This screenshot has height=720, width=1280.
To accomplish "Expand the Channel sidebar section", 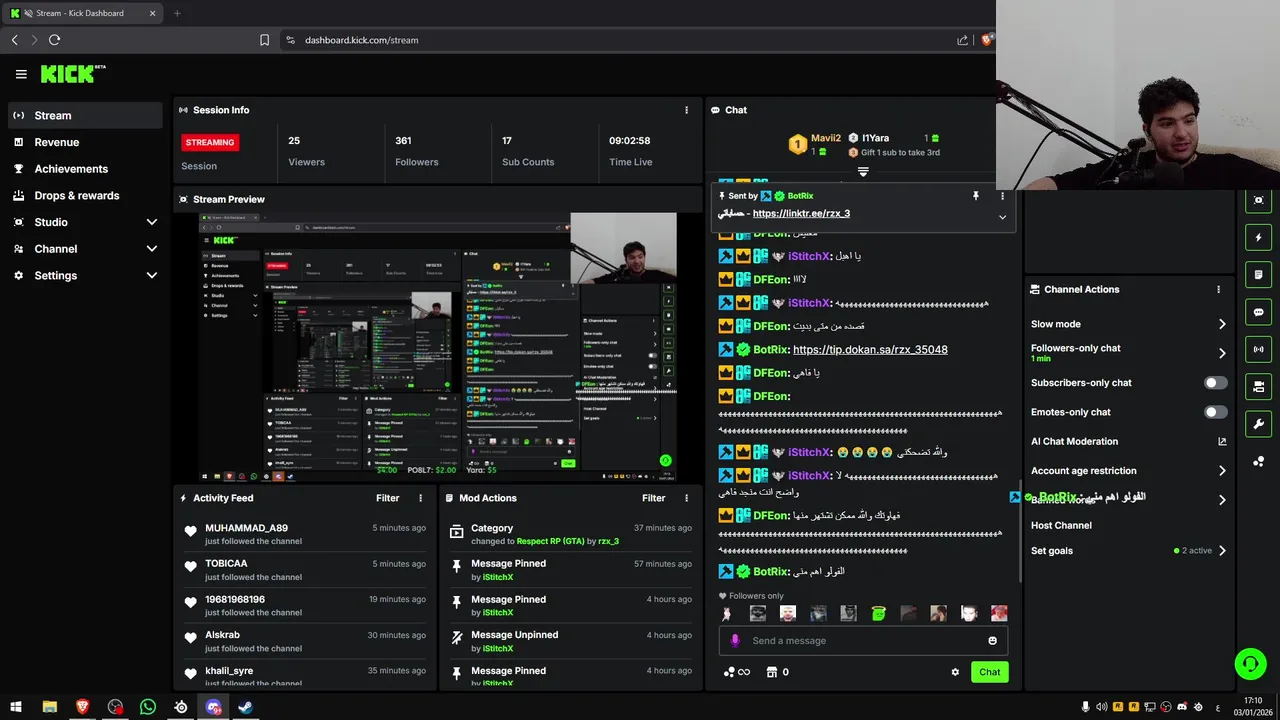I will coord(152,249).
